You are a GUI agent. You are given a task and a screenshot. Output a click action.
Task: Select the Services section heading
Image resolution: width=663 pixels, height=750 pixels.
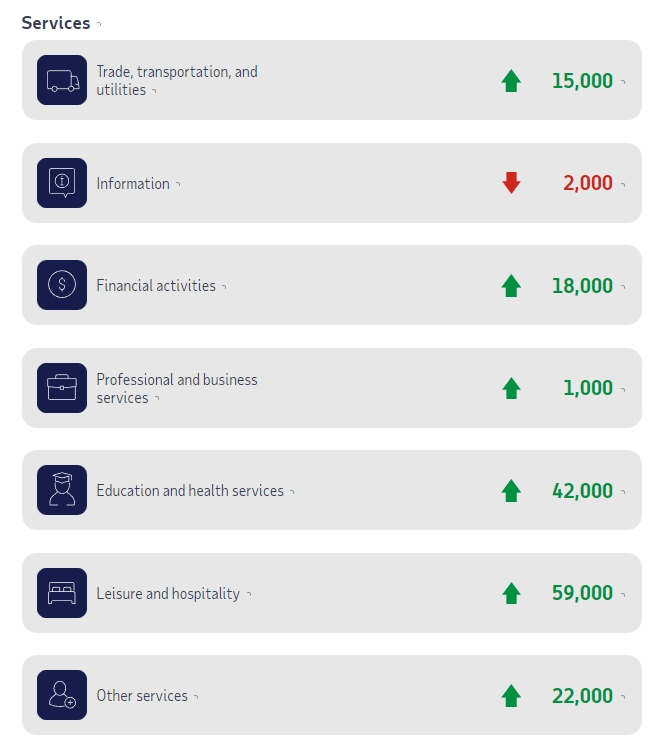[56, 23]
